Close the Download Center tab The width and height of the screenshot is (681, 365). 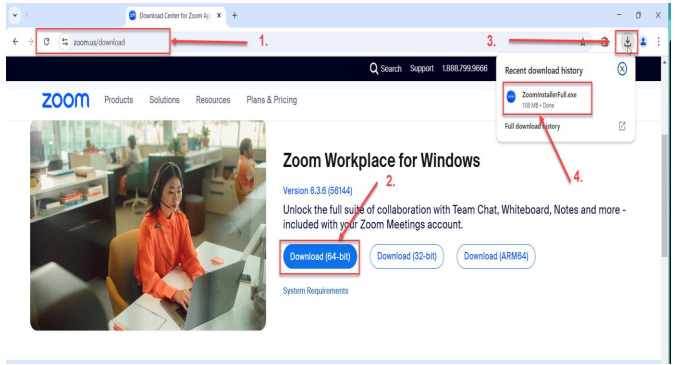219,16
